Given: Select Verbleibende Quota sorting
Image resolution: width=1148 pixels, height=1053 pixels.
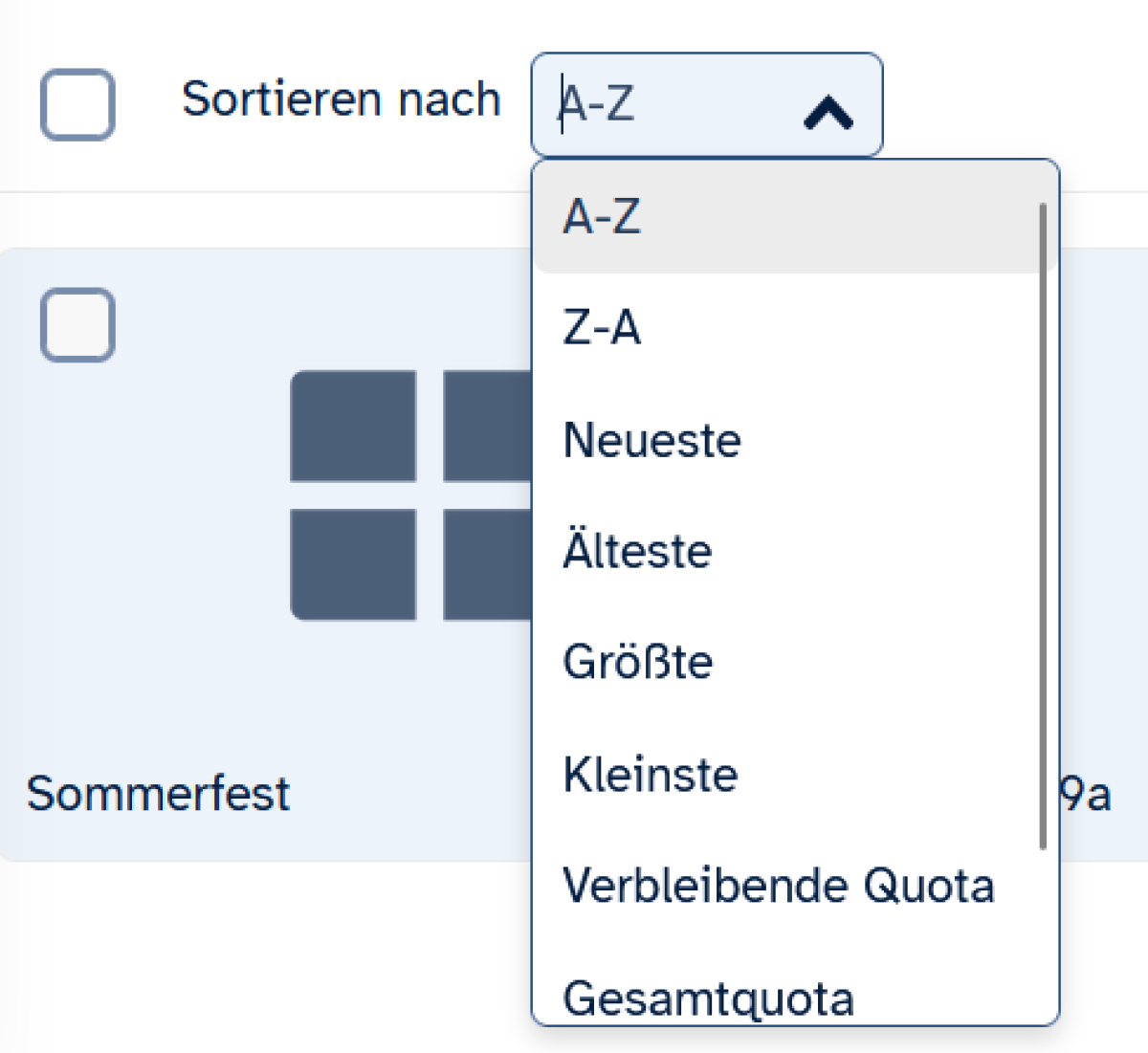Looking at the screenshot, I should (779, 886).
